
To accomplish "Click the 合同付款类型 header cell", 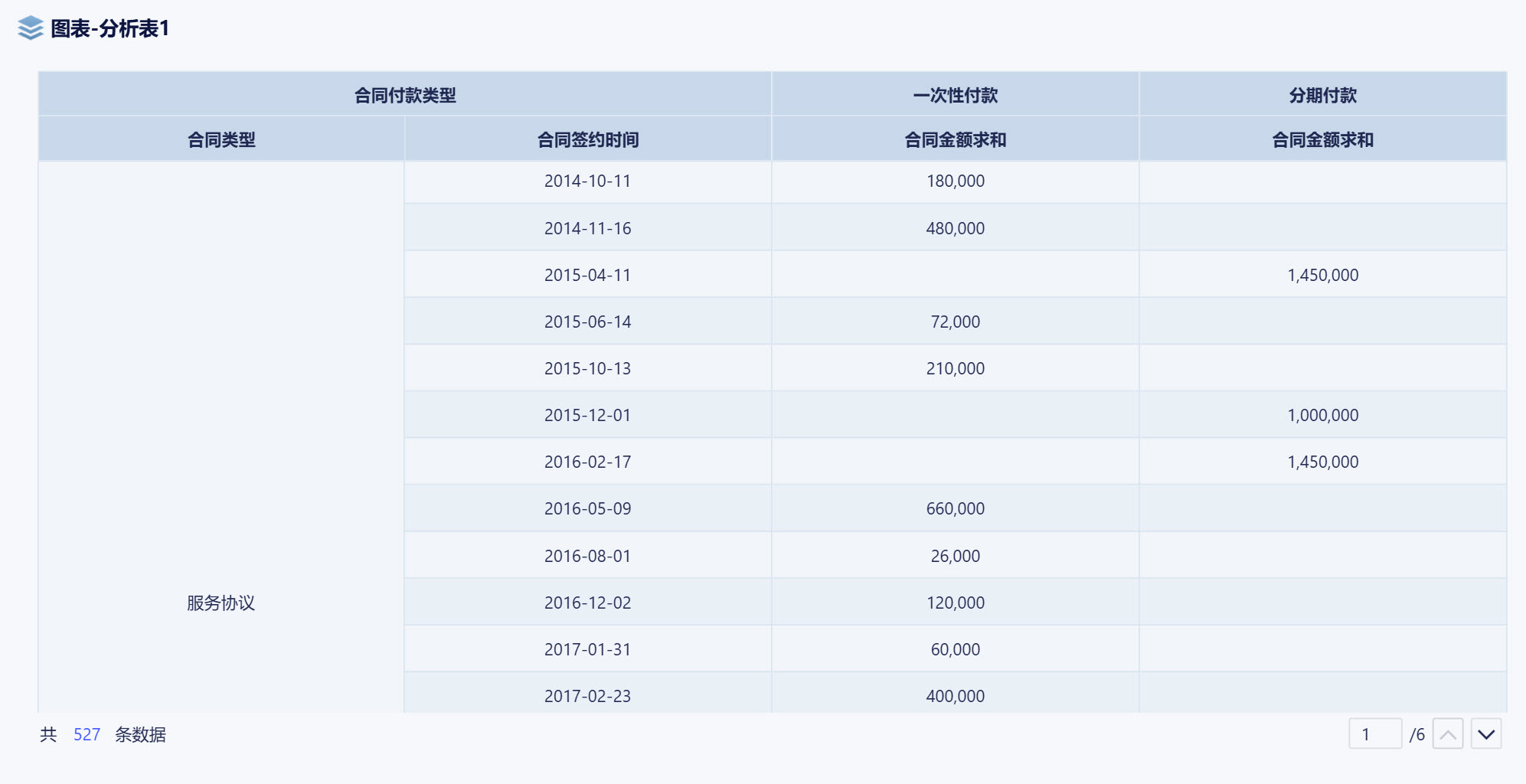I will [x=405, y=95].
